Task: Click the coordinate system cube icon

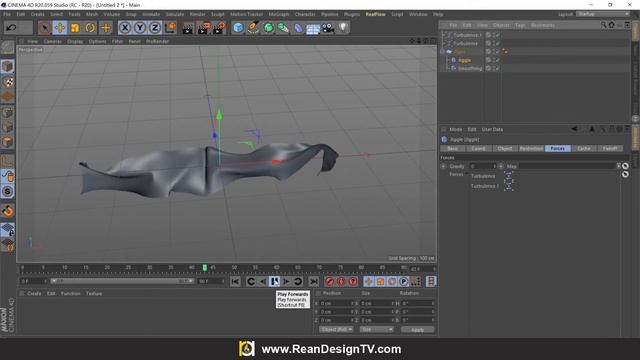Action: coord(170,28)
